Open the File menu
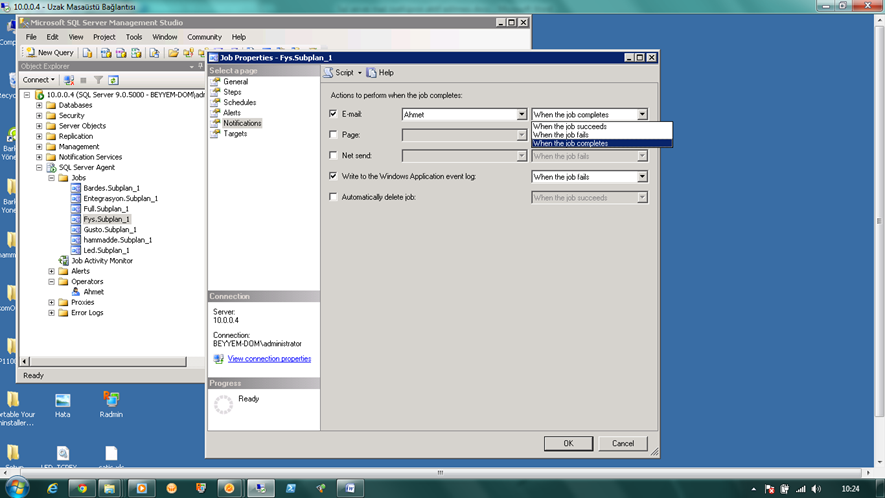Image resolution: width=885 pixels, height=498 pixels. click(31, 37)
